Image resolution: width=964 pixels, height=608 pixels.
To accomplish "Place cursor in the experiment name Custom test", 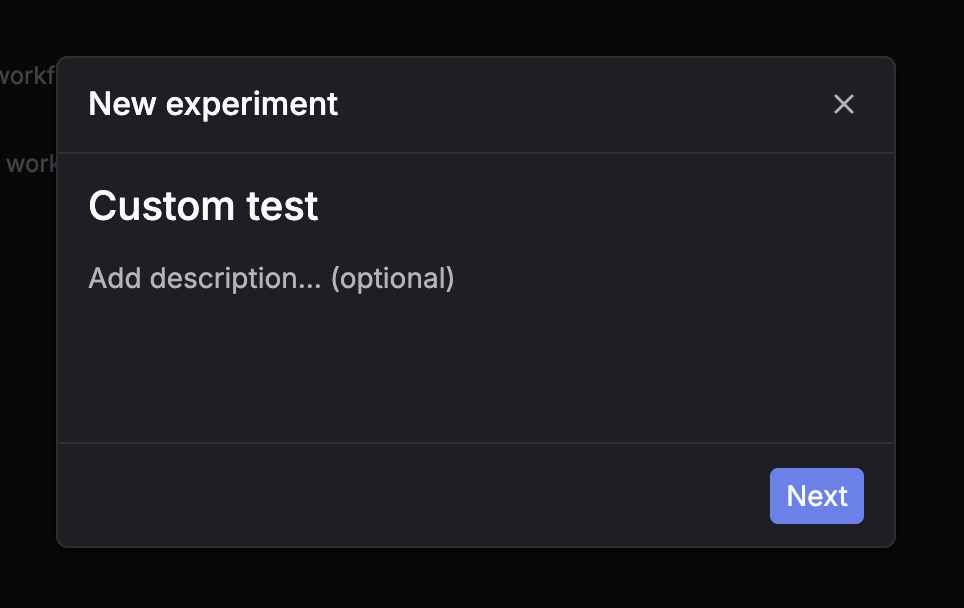I will pos(203,206).
